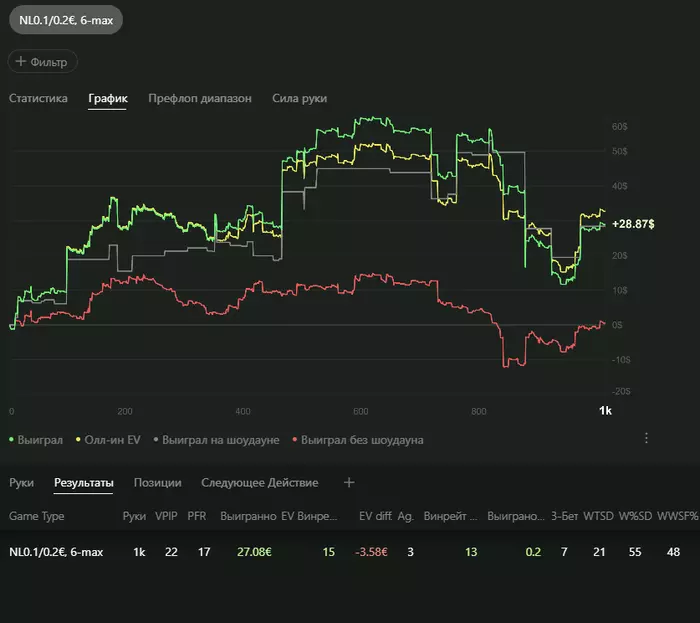Select the Сила руки tab
This screenshot has height=623, width=700.
[x=300, y=98]
